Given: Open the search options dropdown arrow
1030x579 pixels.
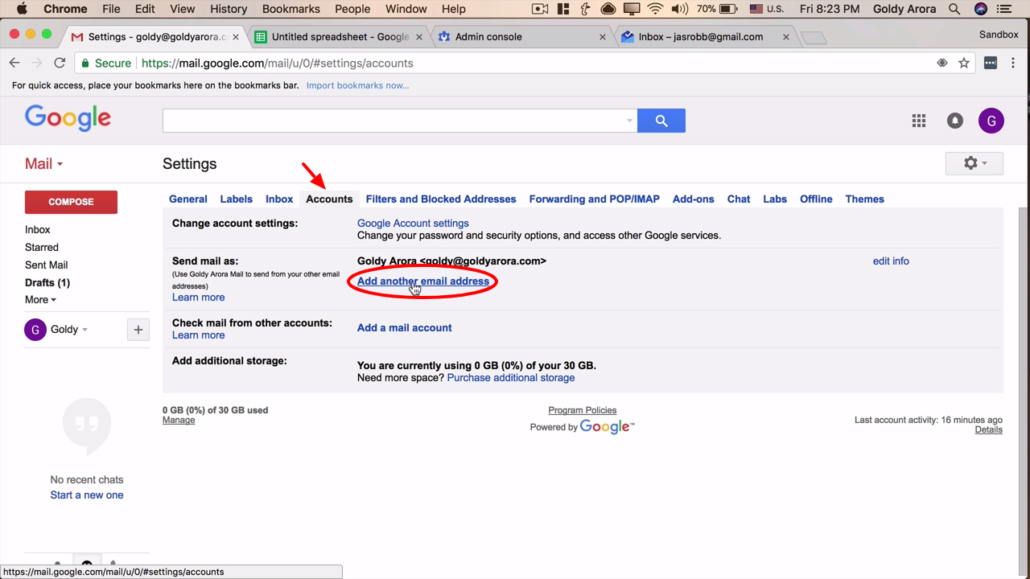Looking at the screenshot, I should 629,120.
